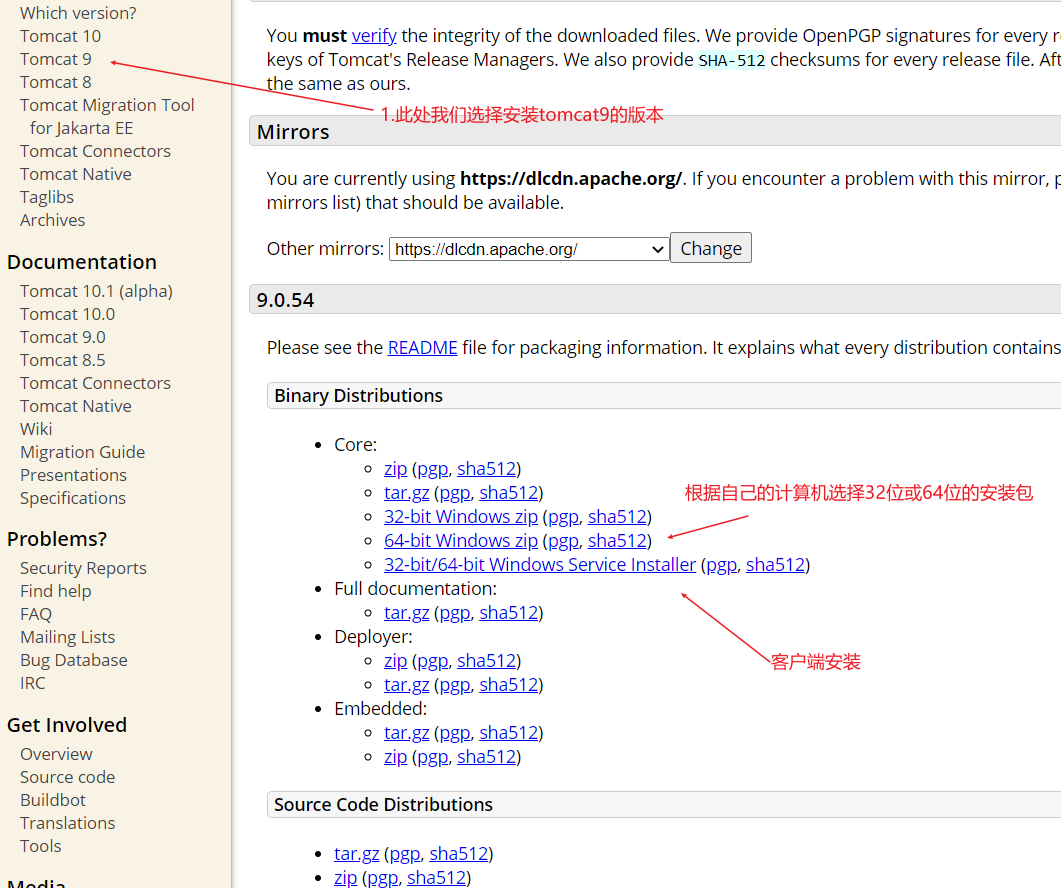
Task: Open Tomcat 9.0 documentation
Action: [x=63, y=337]
